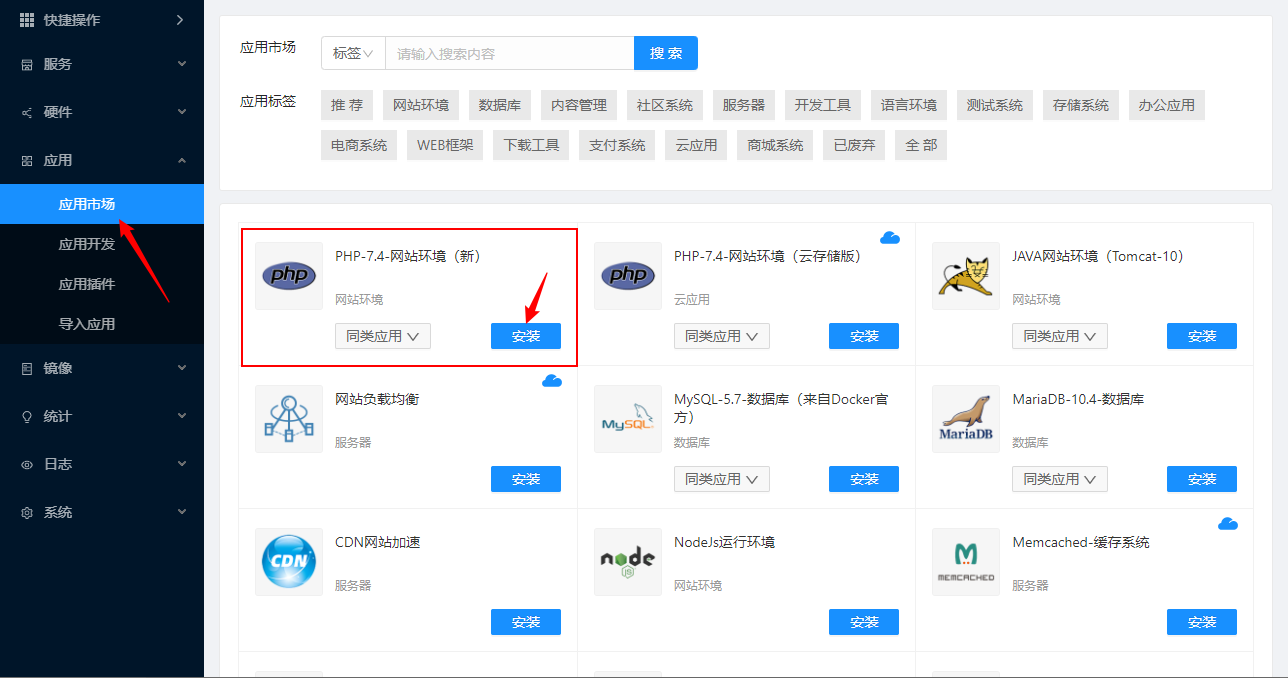This screenshot has width=1288, height=678.
Task: Expand the 硬件 sidebar section
Action: click(182, 112)
